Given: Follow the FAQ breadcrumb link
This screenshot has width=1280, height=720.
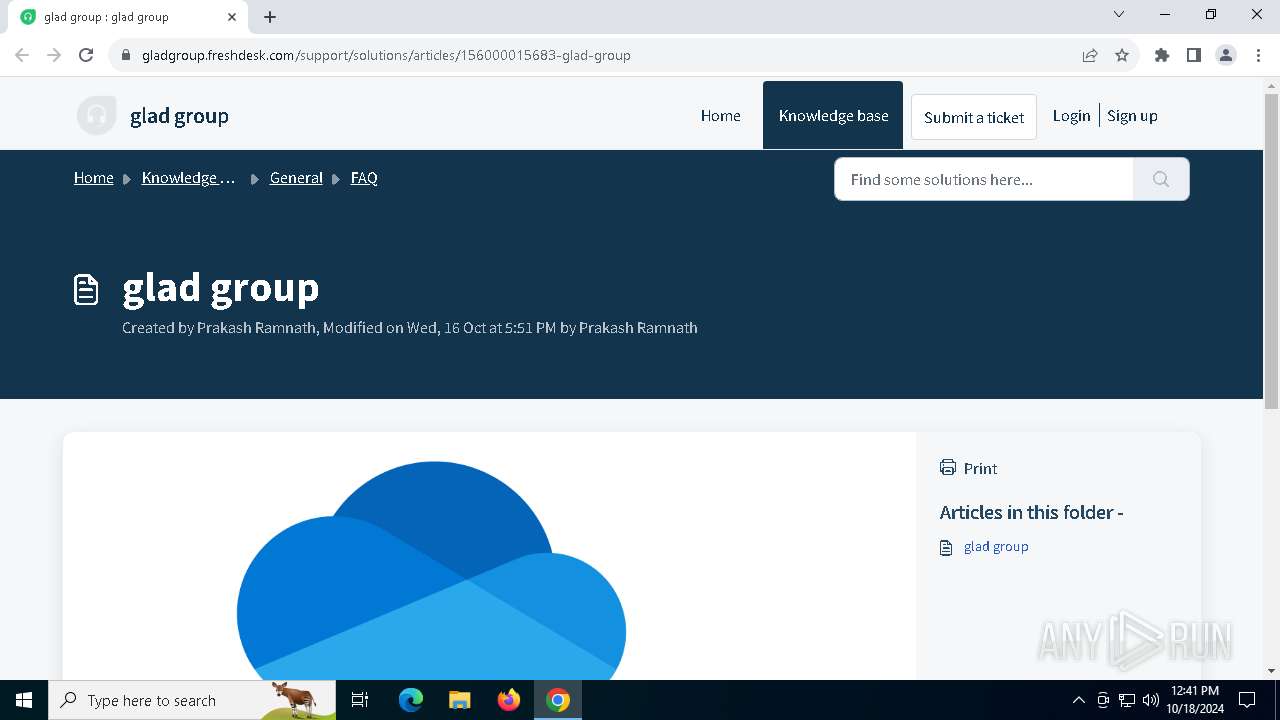Looking at the screenshot, I should [364, 178].
